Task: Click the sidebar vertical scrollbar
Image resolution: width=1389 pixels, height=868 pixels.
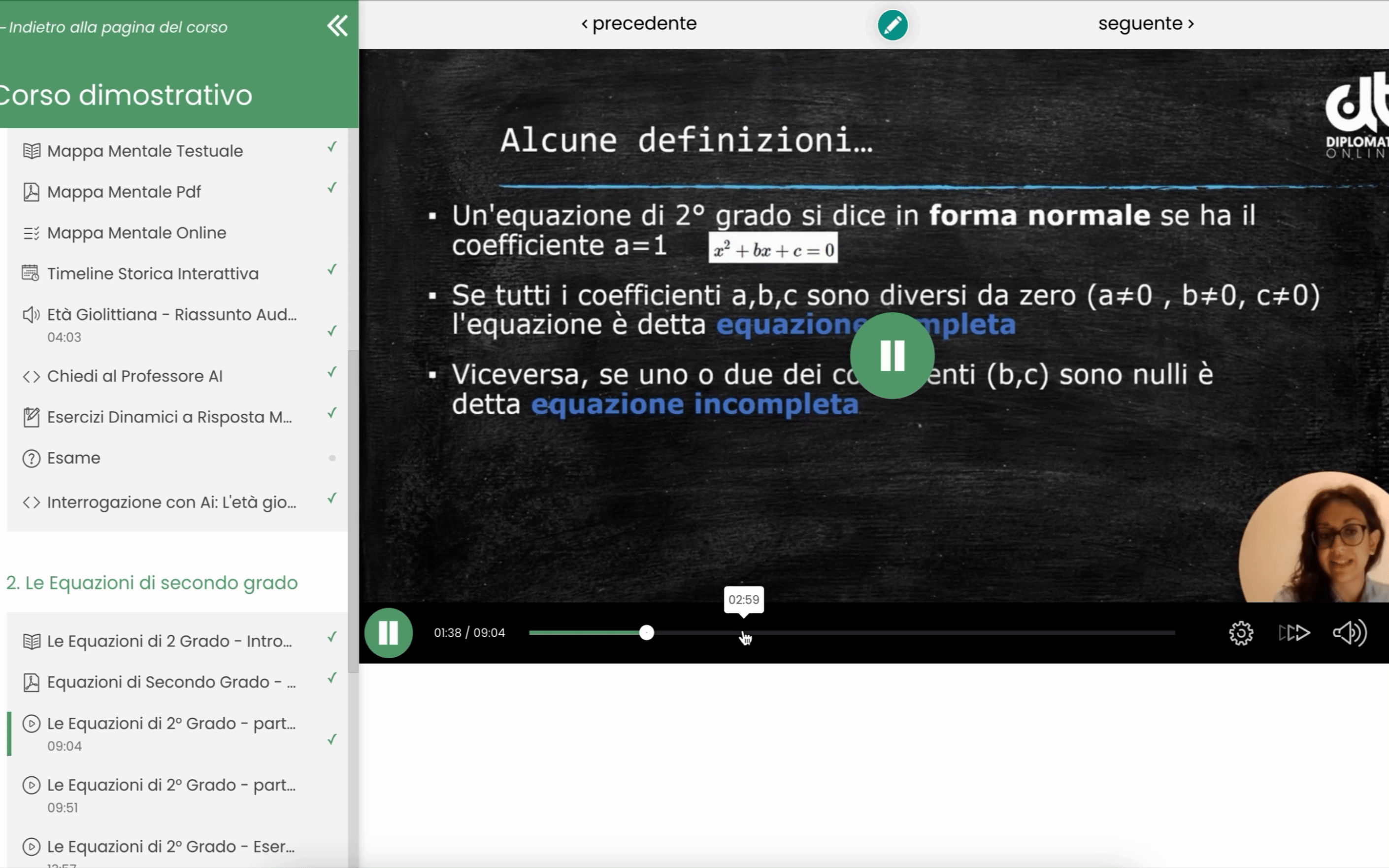Action: click(x=353, y=511)
